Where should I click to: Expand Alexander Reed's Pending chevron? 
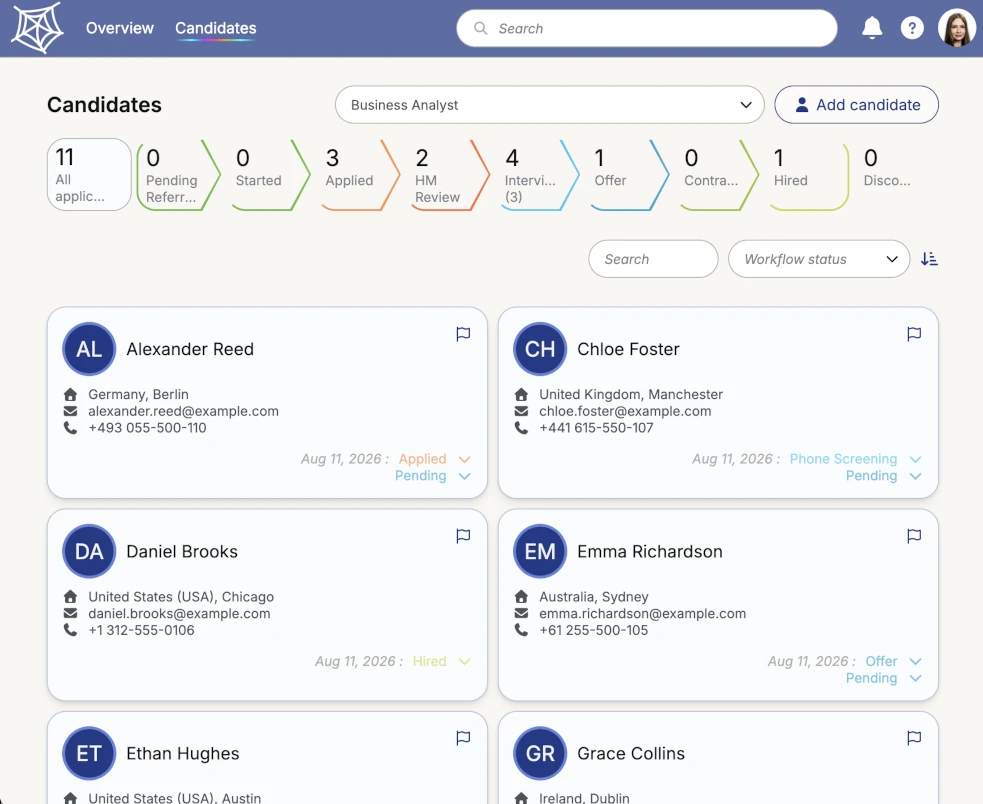tap(465, 476)
